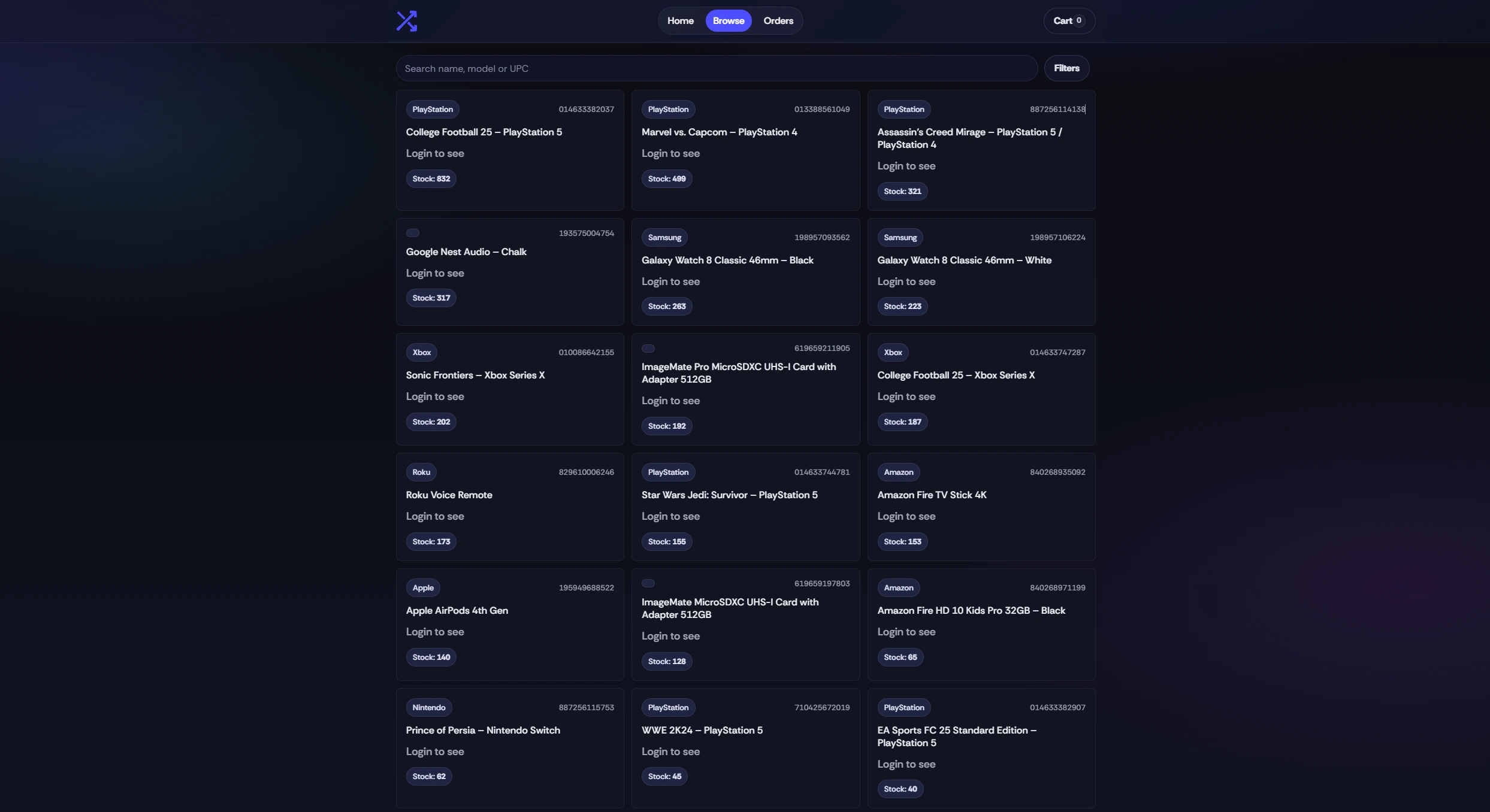1490x812 pixels.
Task: Click the Xbox tag on Sonic Frontiers
Action: 421,353
